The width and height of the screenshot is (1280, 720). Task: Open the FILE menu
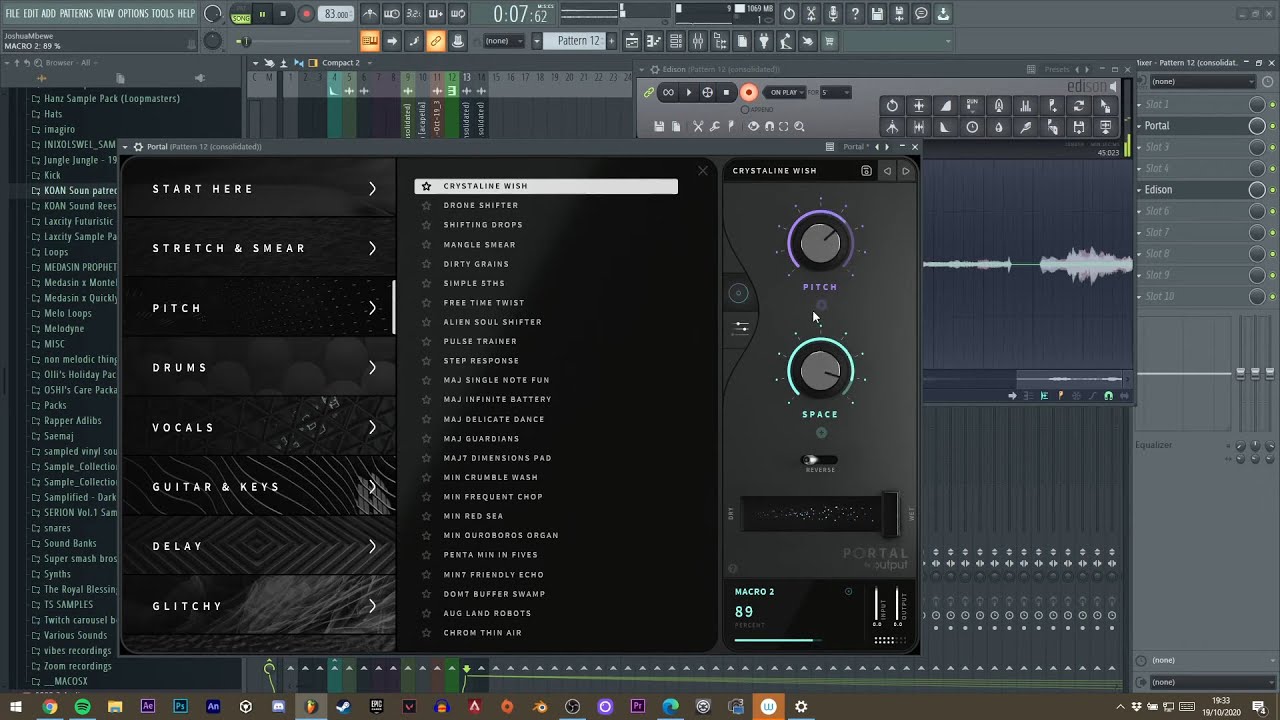pos(13,14)
